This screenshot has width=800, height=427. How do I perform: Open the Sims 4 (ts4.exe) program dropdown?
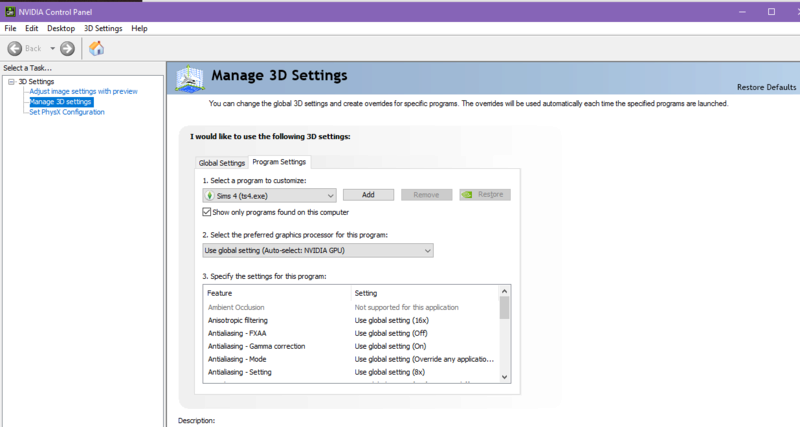[x=269, y=195]
